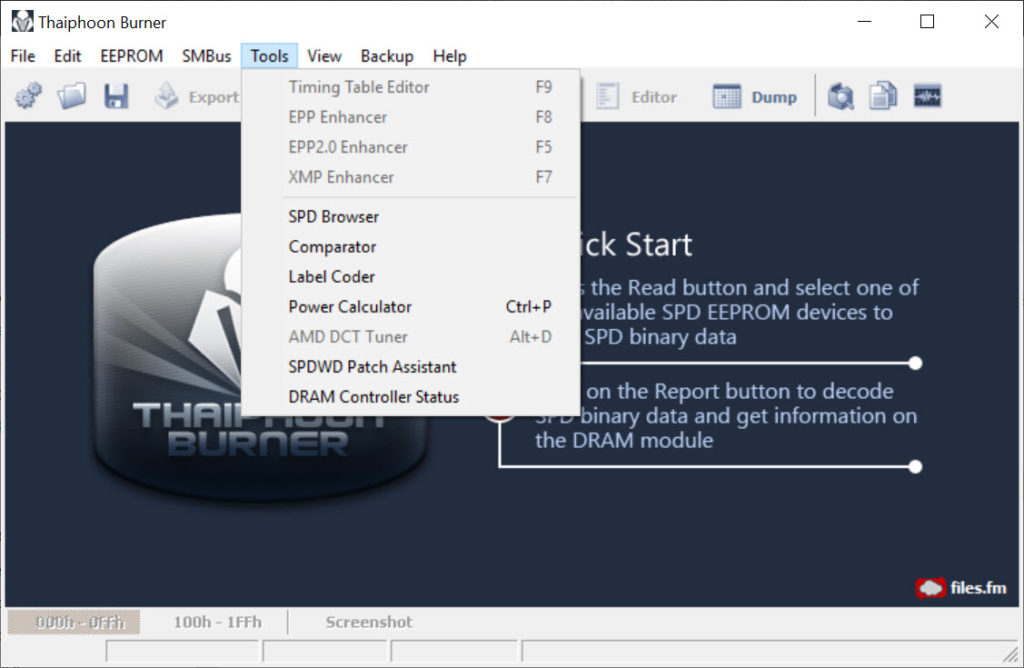Image resolution: width=1024 pixels, height=668 pixels.
Task: Open SPD Browser from Tools menu
Action: [x=411, y=217]
